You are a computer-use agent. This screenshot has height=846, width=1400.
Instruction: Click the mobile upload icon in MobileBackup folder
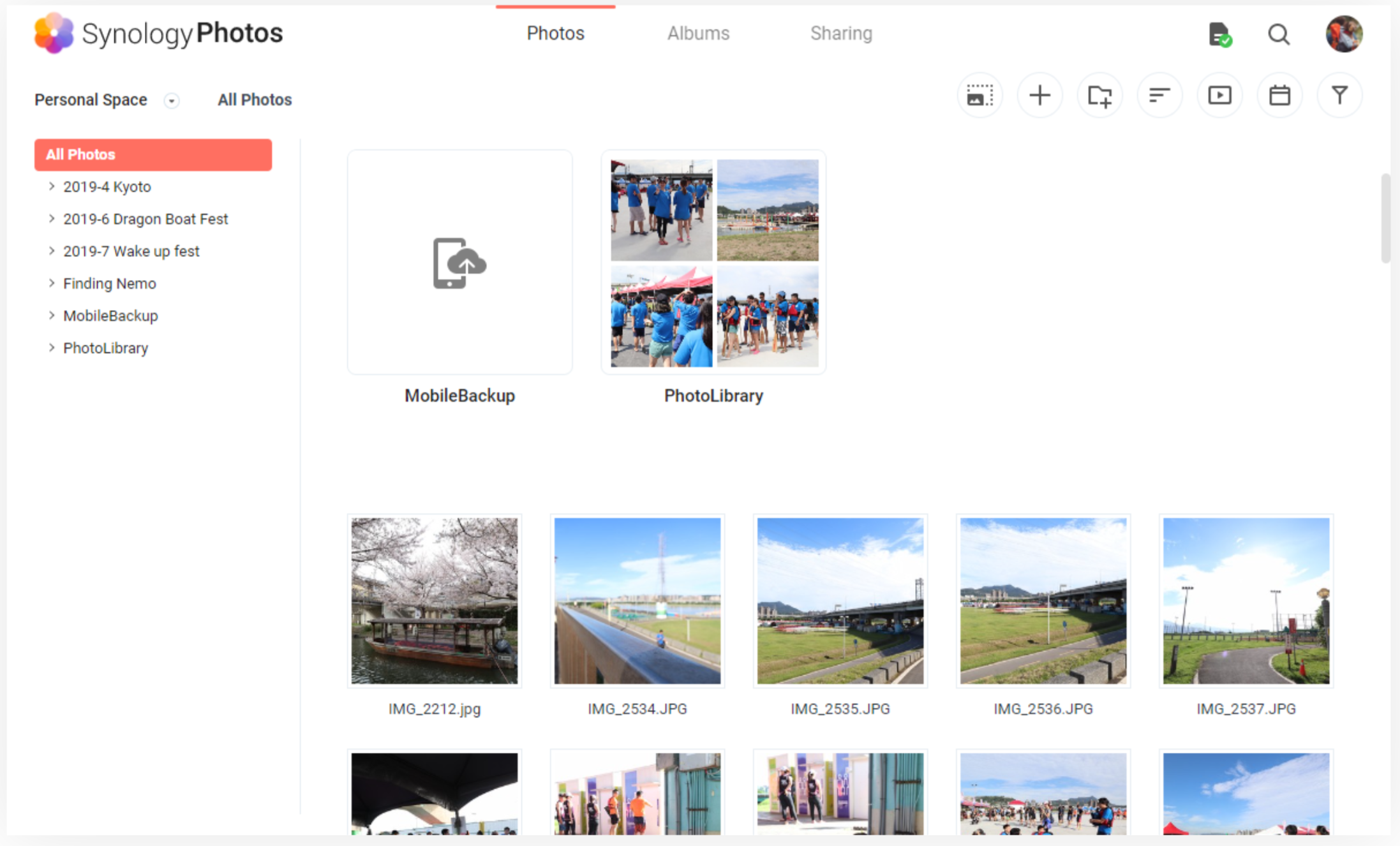pyautogui.click(x=459, y=263)
